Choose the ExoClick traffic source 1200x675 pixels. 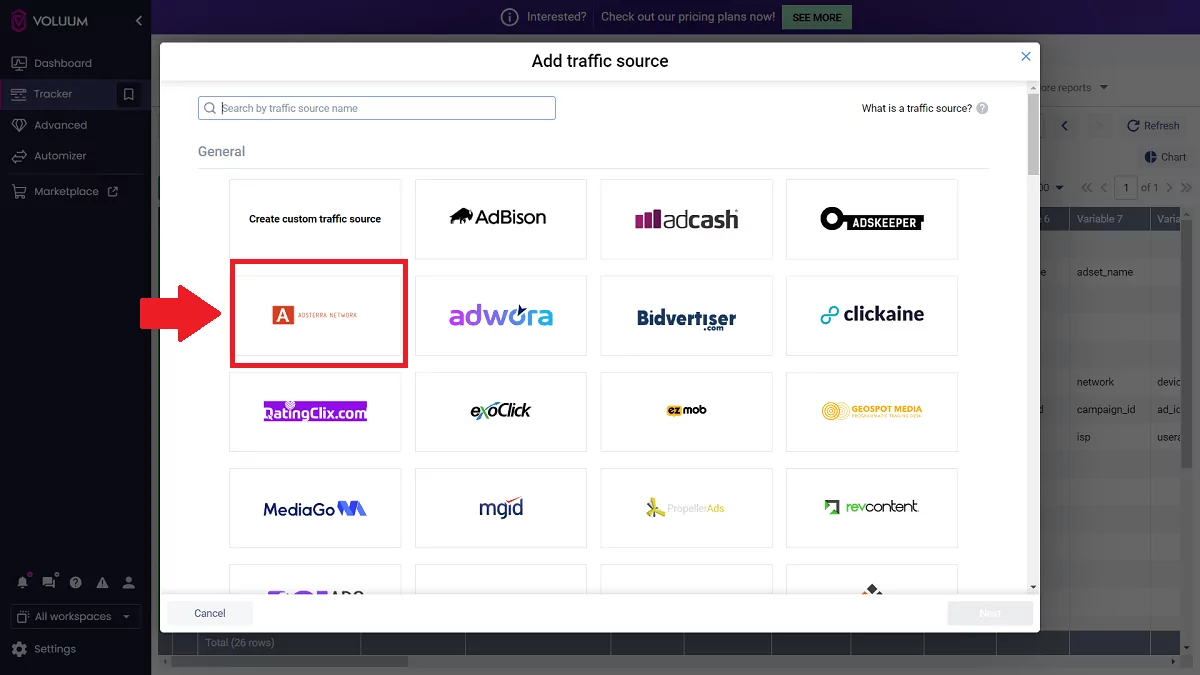(x=500, y=411)
